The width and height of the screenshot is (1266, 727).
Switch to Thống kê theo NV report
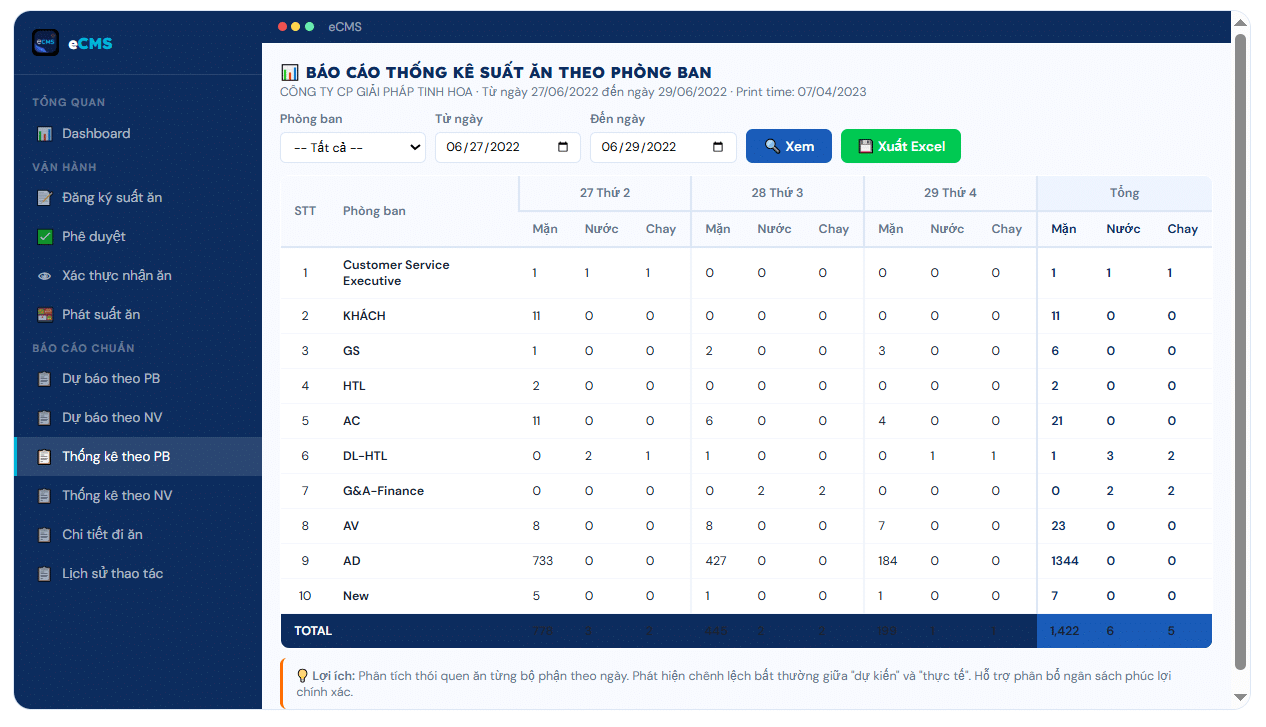tap(138, 496)
